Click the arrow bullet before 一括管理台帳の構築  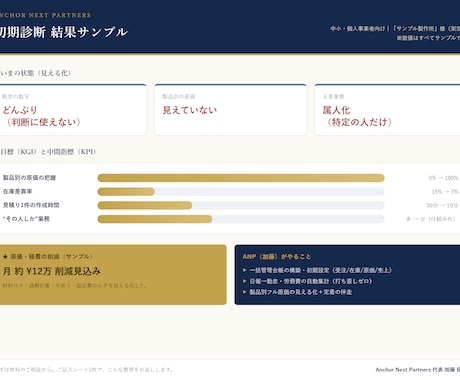245,270
